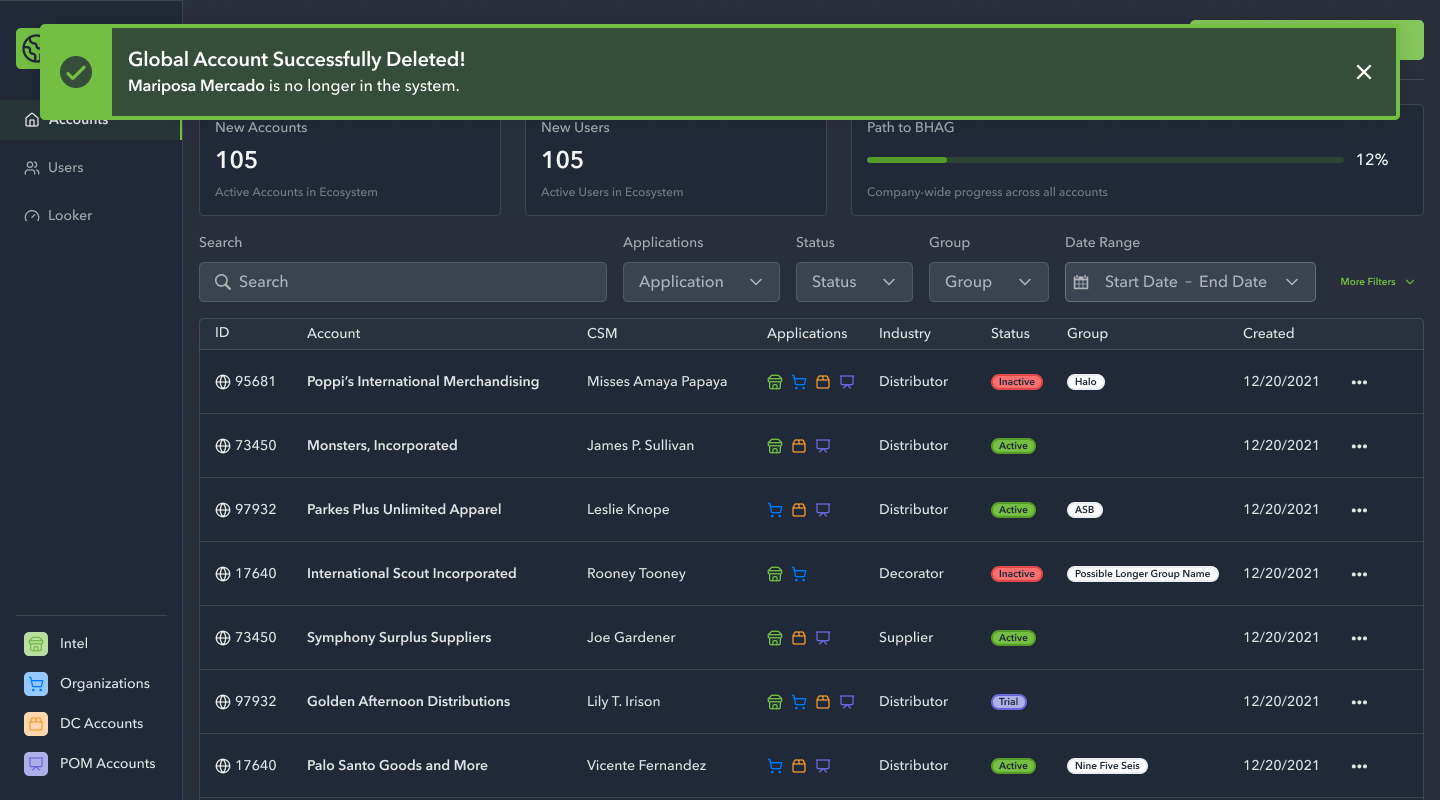This screenshot has width=1440, height=800.
Task: Click the Nine Five Seis group tag
Action: (1107, 766)
